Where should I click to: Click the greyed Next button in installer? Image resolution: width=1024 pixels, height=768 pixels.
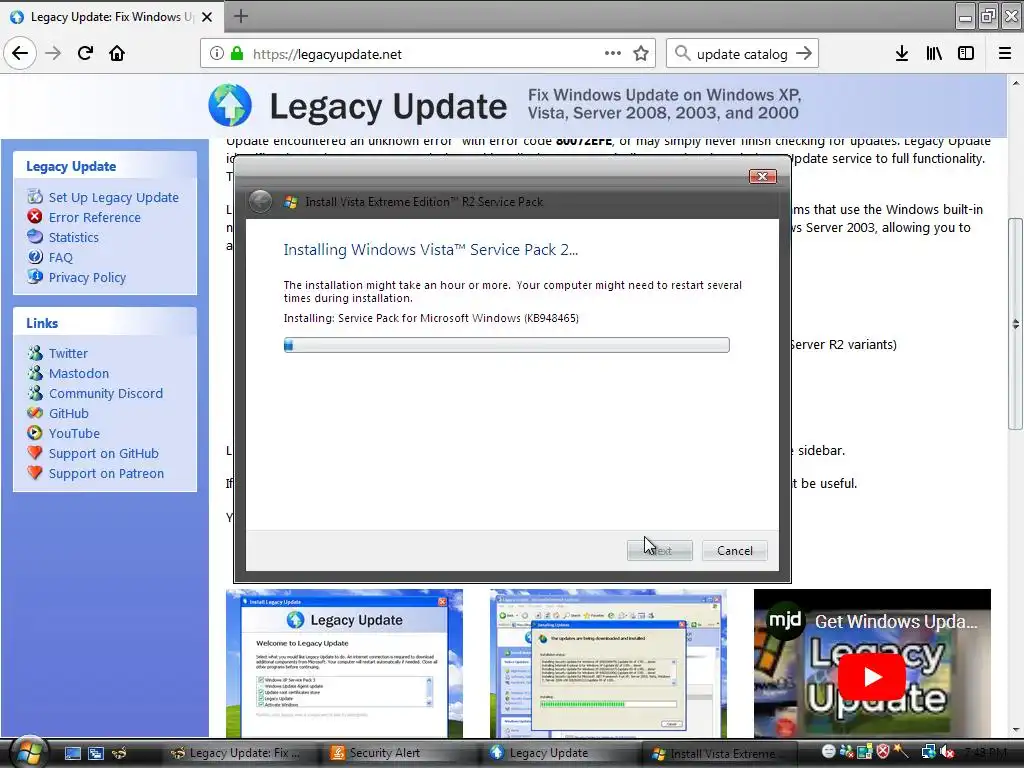[x=660, y=551]
